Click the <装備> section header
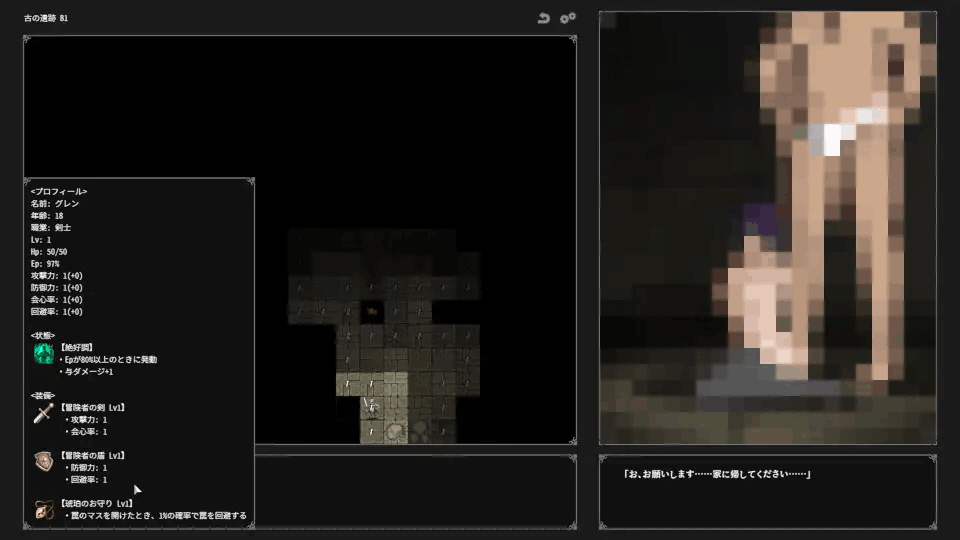The width and height of the screenshot is (960, 540). coord(43,395)
